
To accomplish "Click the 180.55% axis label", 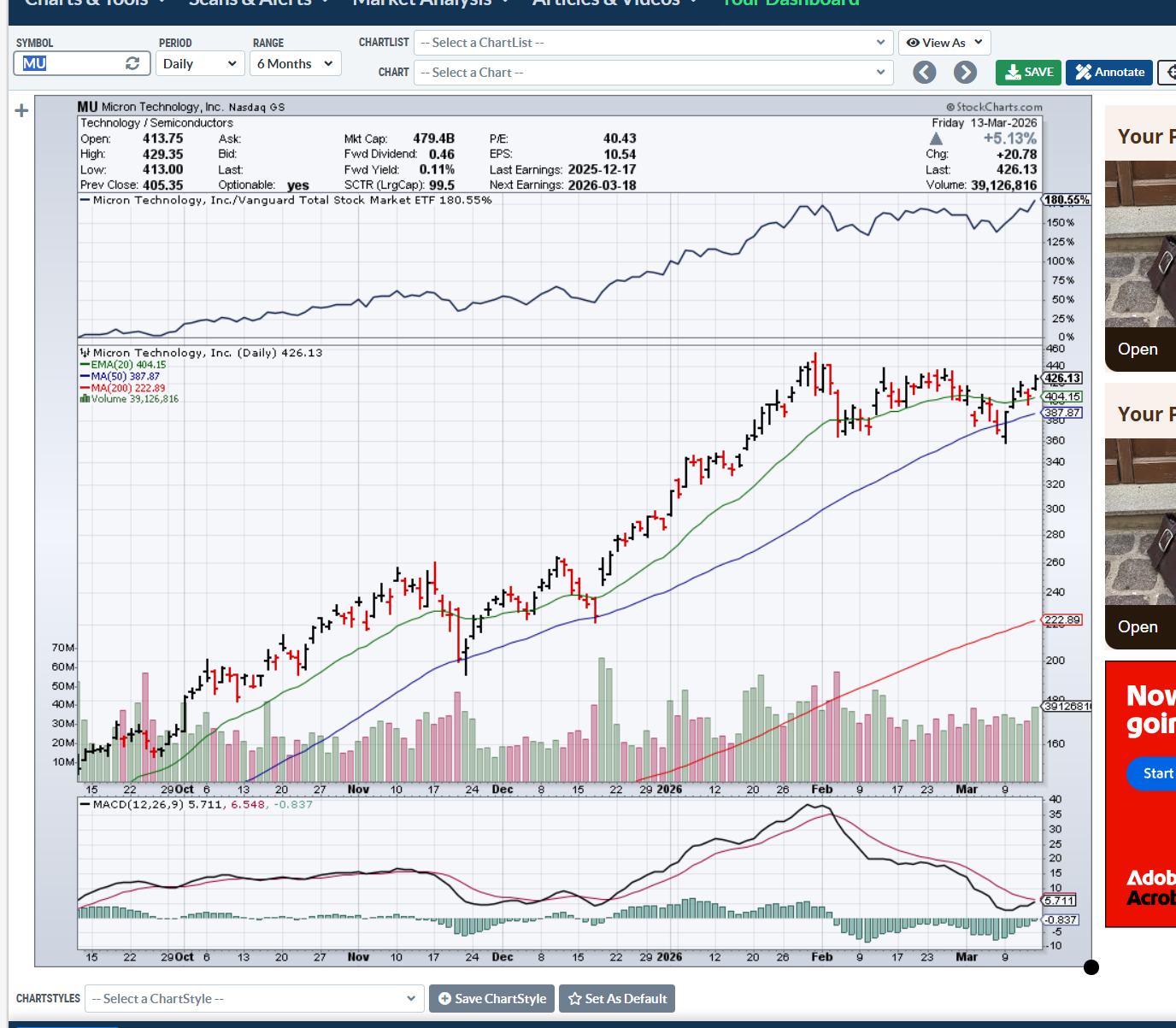I will 1067,200.
